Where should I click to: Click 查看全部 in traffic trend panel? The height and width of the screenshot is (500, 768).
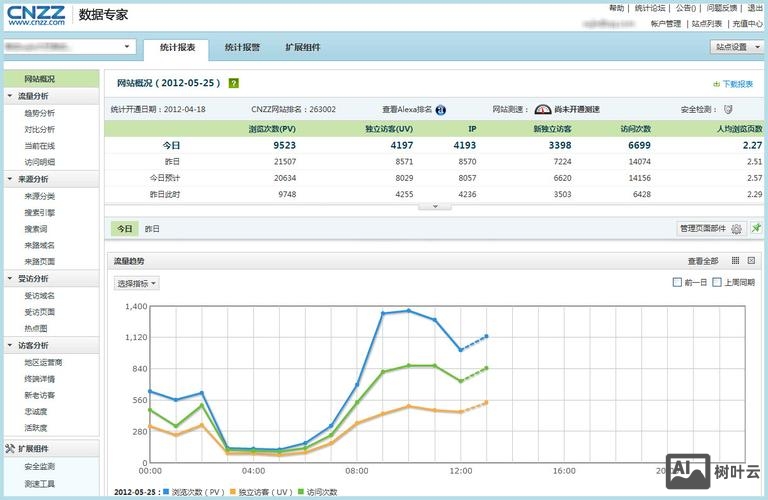(703, 261)
